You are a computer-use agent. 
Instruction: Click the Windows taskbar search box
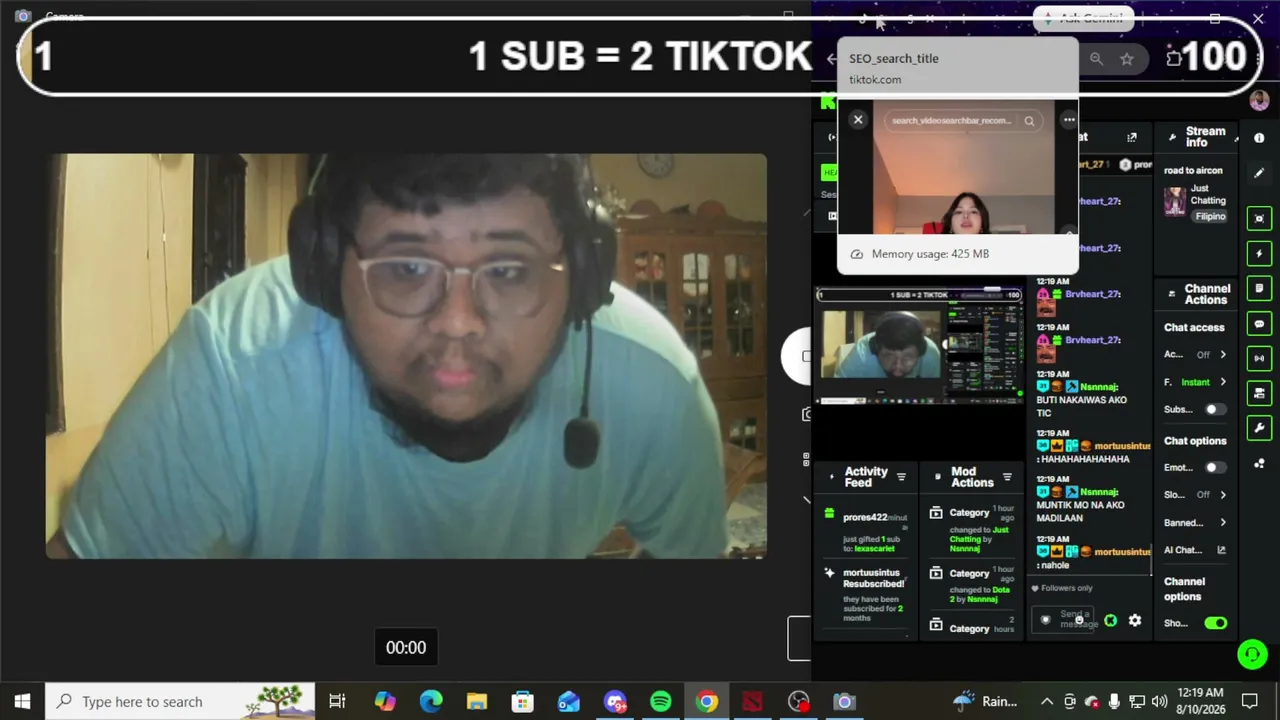coord(181,701)
